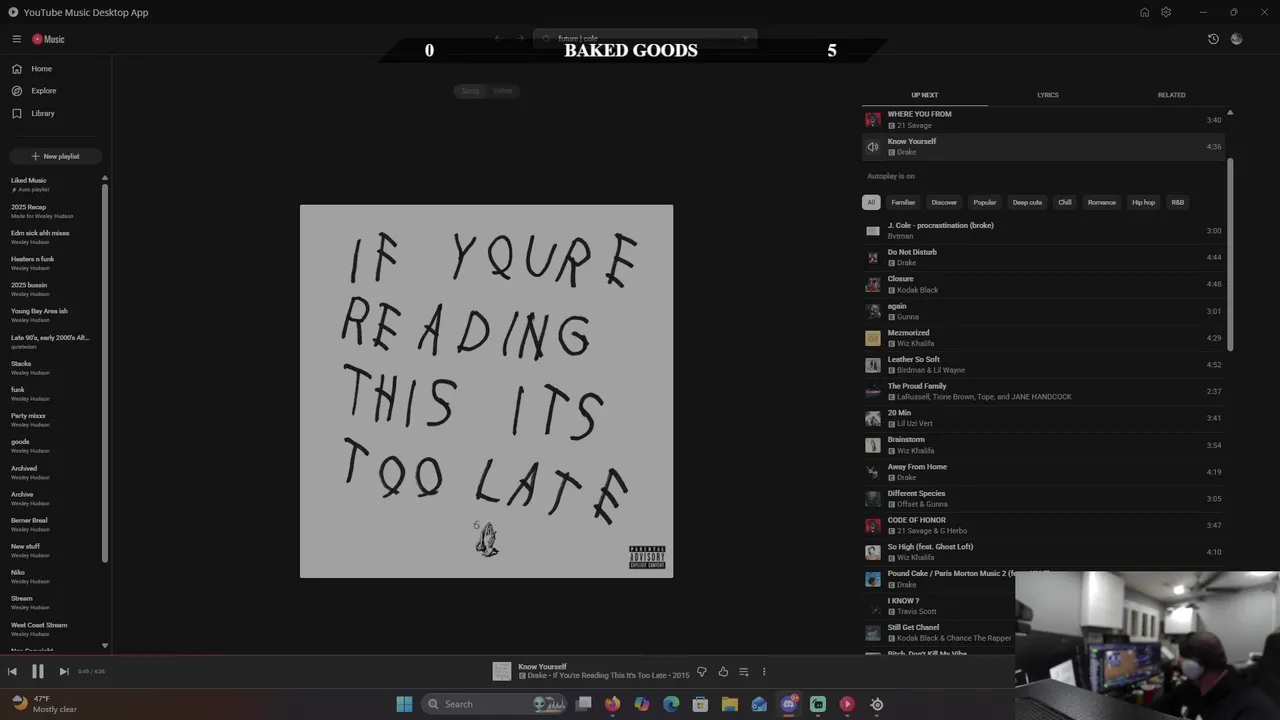Select the Romance filter chip

click(1101, 202)
